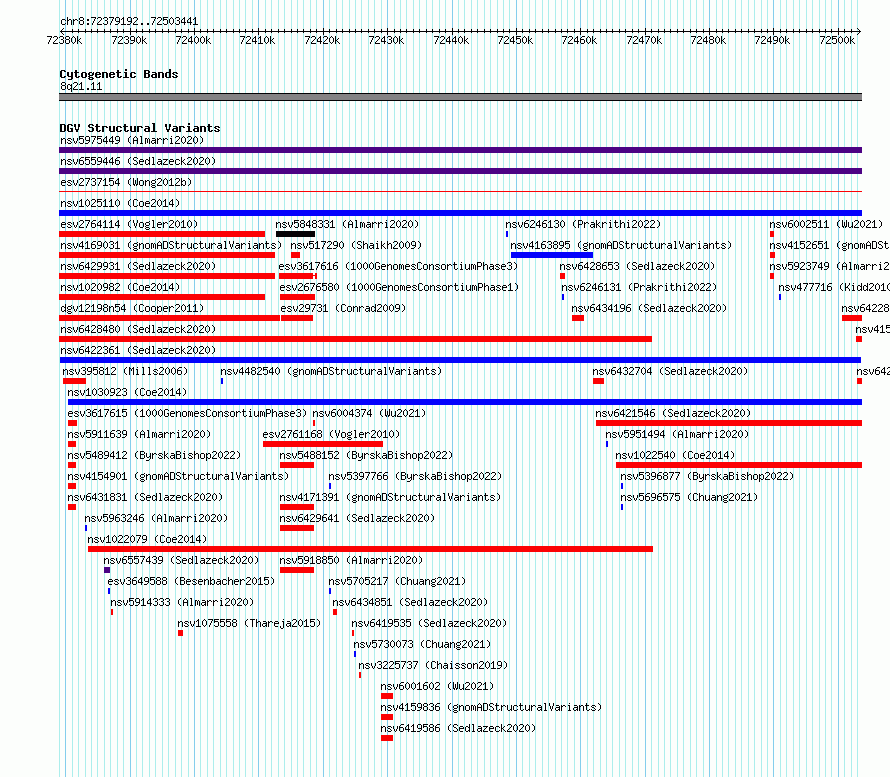890x777 pixels.
Task: Select nsv5396877 (ByrskaBishop2022) label
Action: [x=707, y=476]
